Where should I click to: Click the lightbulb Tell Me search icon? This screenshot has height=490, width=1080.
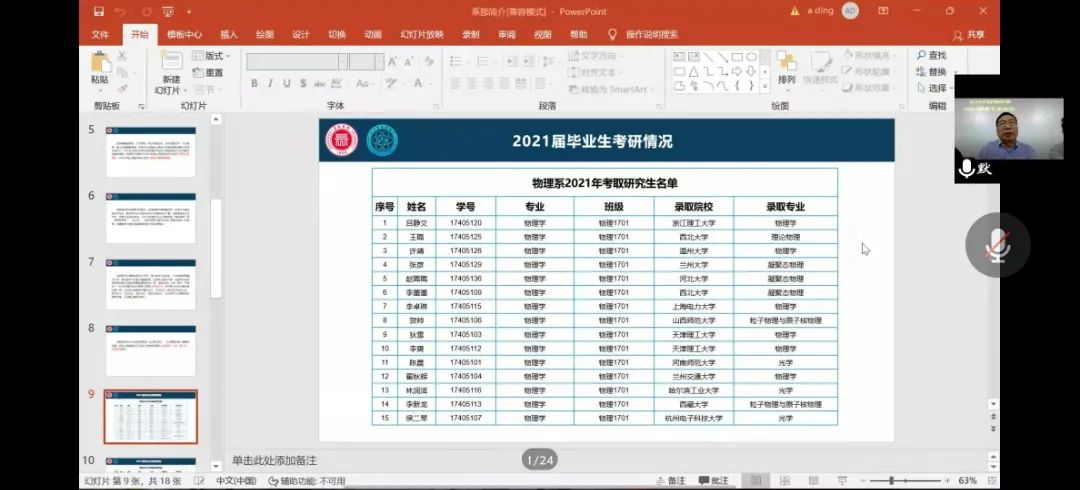click(612, 34)
